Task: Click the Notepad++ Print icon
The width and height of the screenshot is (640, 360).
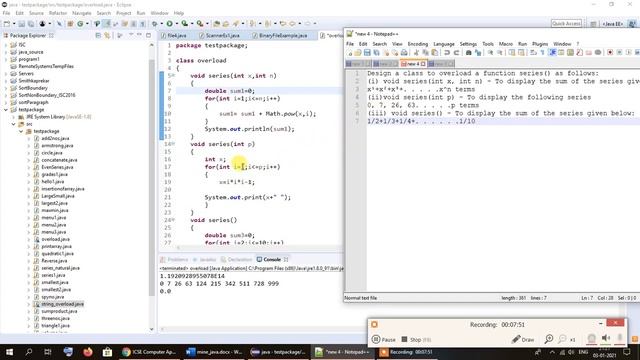Action: coord(404,53)
